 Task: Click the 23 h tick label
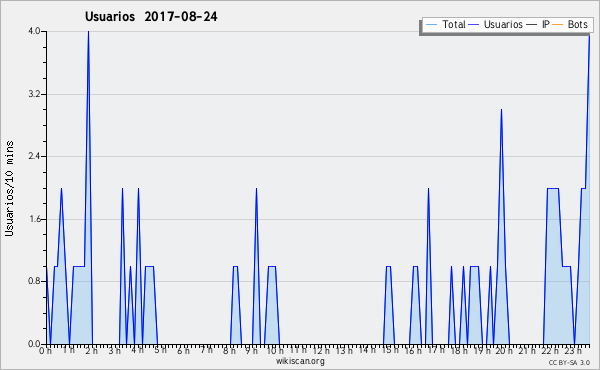pyautogui.click(x=573, y=350)
